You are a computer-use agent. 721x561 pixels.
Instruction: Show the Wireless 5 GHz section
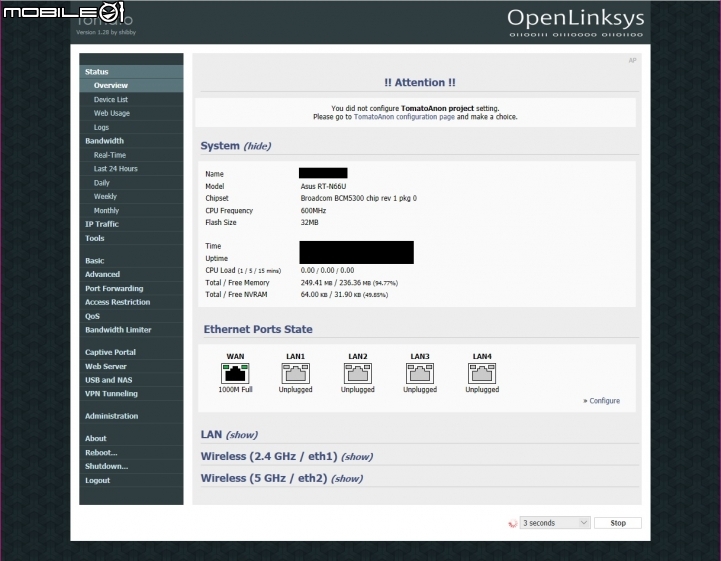click(x=347, y=479)
